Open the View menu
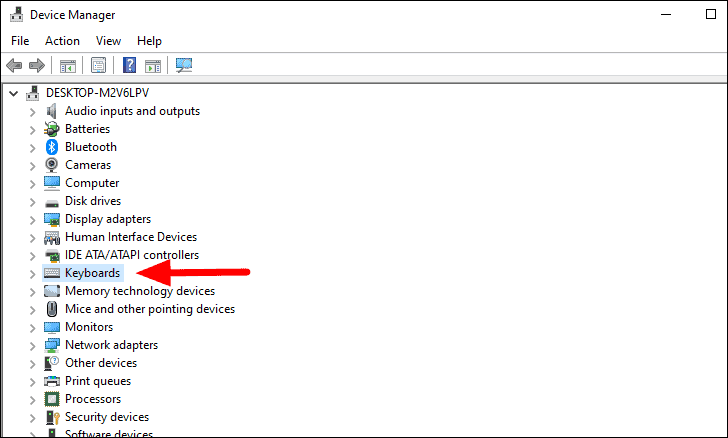Screen dimensions: 728x438 pyautogui.click(x=108, y=41)
